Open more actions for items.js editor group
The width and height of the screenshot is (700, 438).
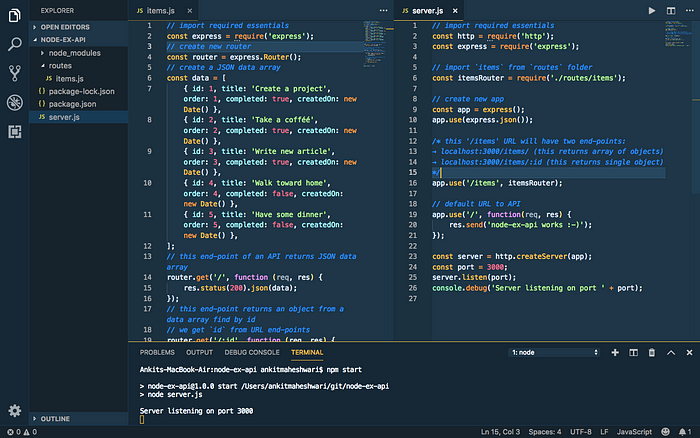tap(383, 10)
